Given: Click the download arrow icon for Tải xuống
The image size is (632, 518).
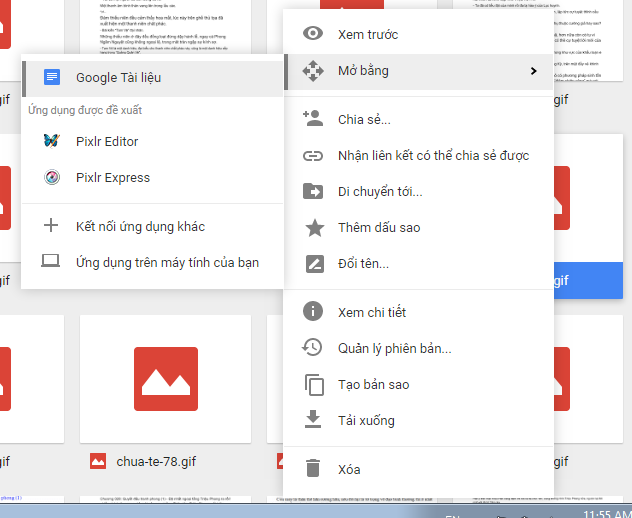Looking at the screenshot, I should 314,420.
